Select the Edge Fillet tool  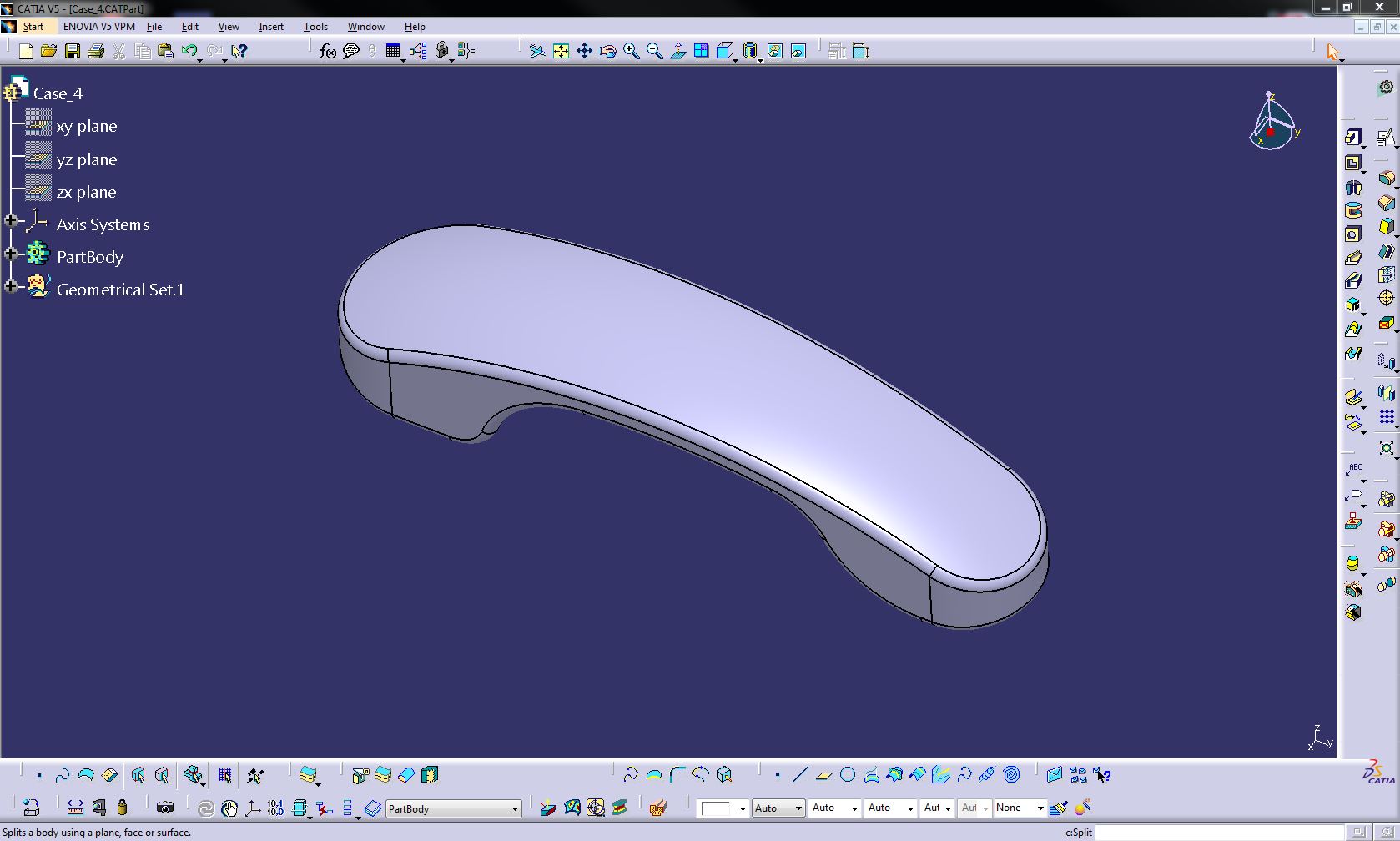(1387, 179)
